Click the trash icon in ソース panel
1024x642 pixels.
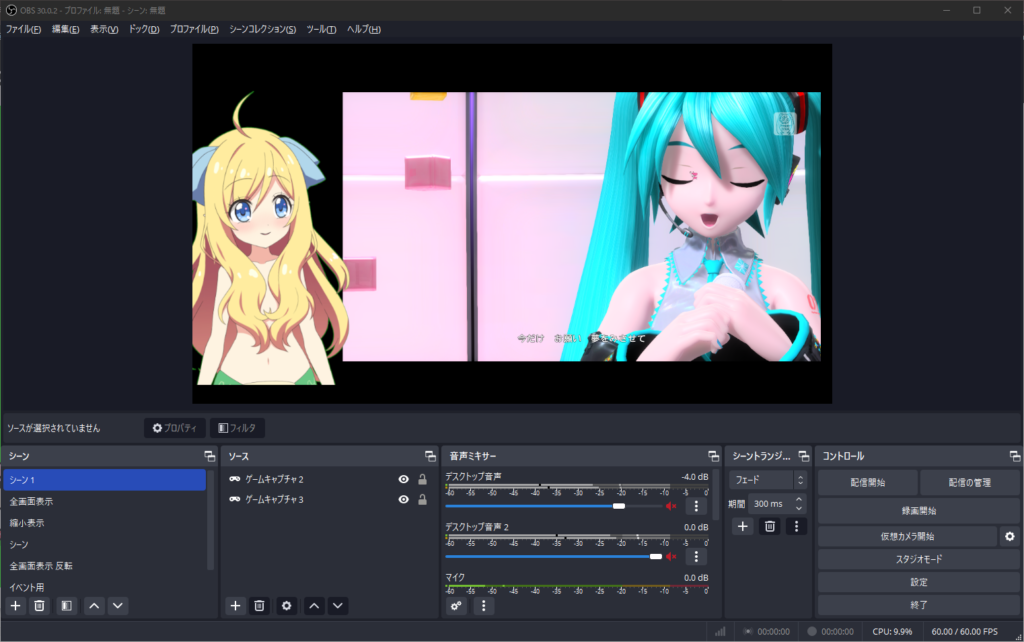(259, 605)
